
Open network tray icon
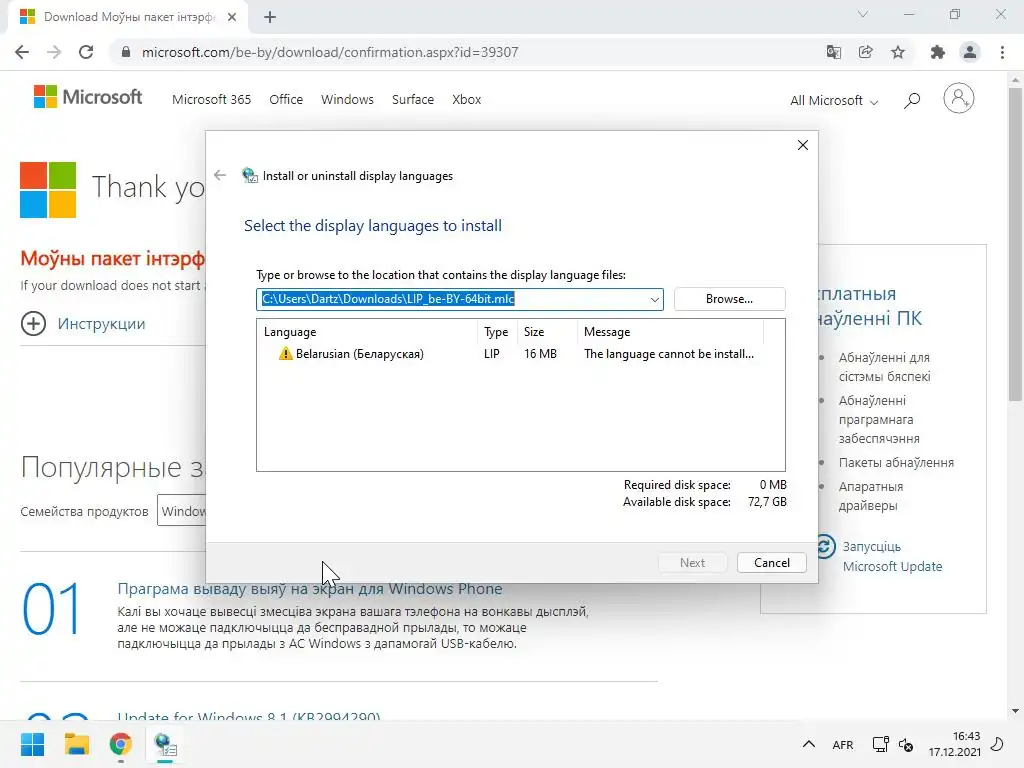[880, 744]
